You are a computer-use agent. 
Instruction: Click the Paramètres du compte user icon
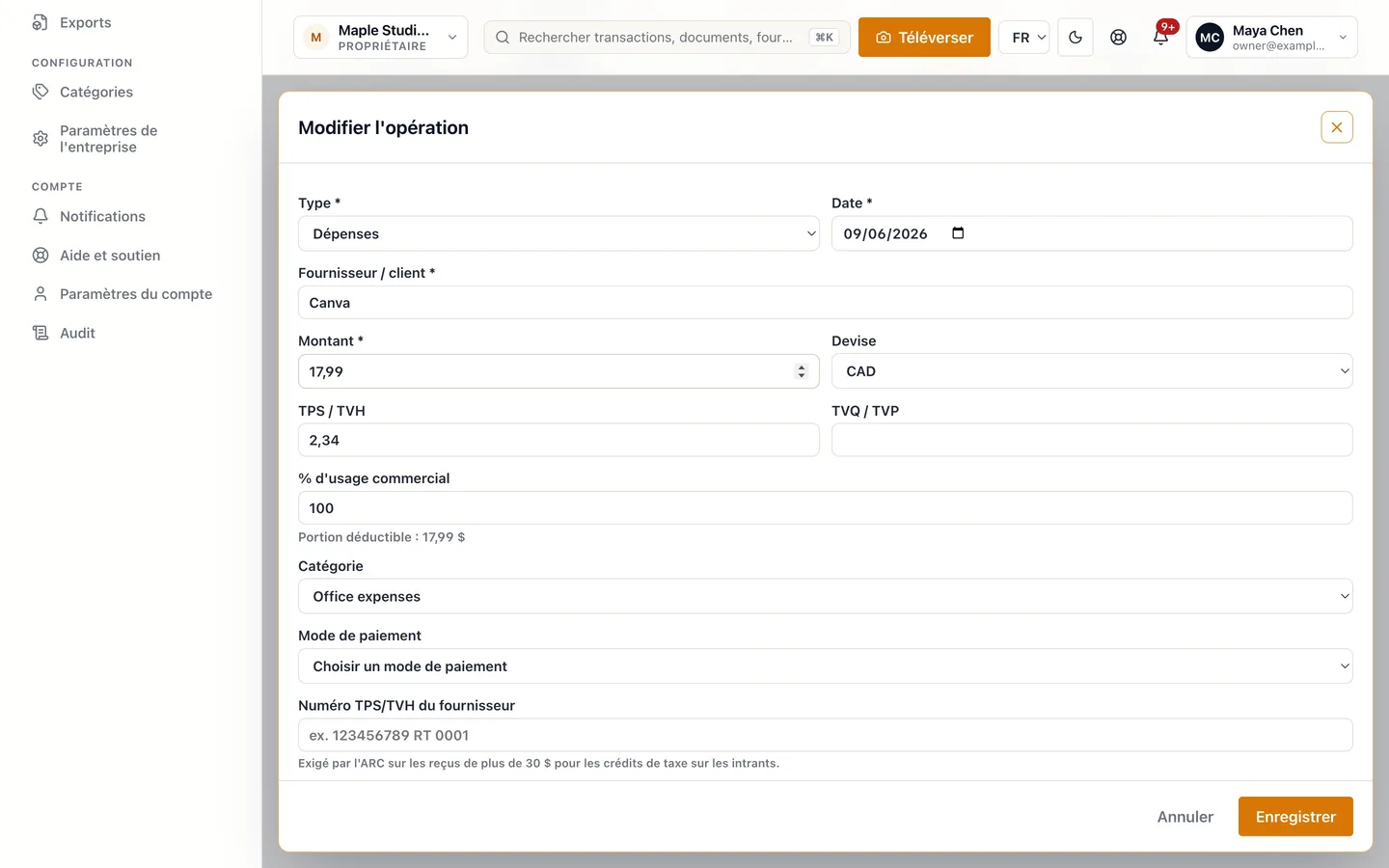pos(41,294)
